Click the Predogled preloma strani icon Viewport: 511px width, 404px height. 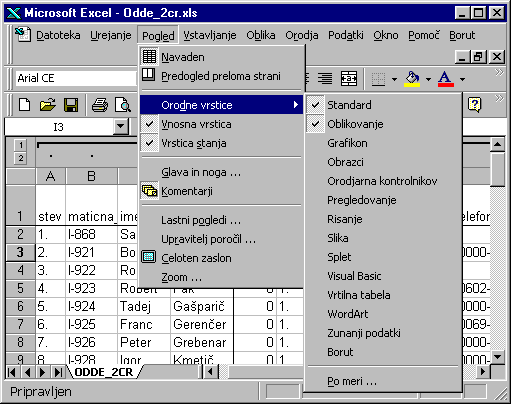click(149, 75)
